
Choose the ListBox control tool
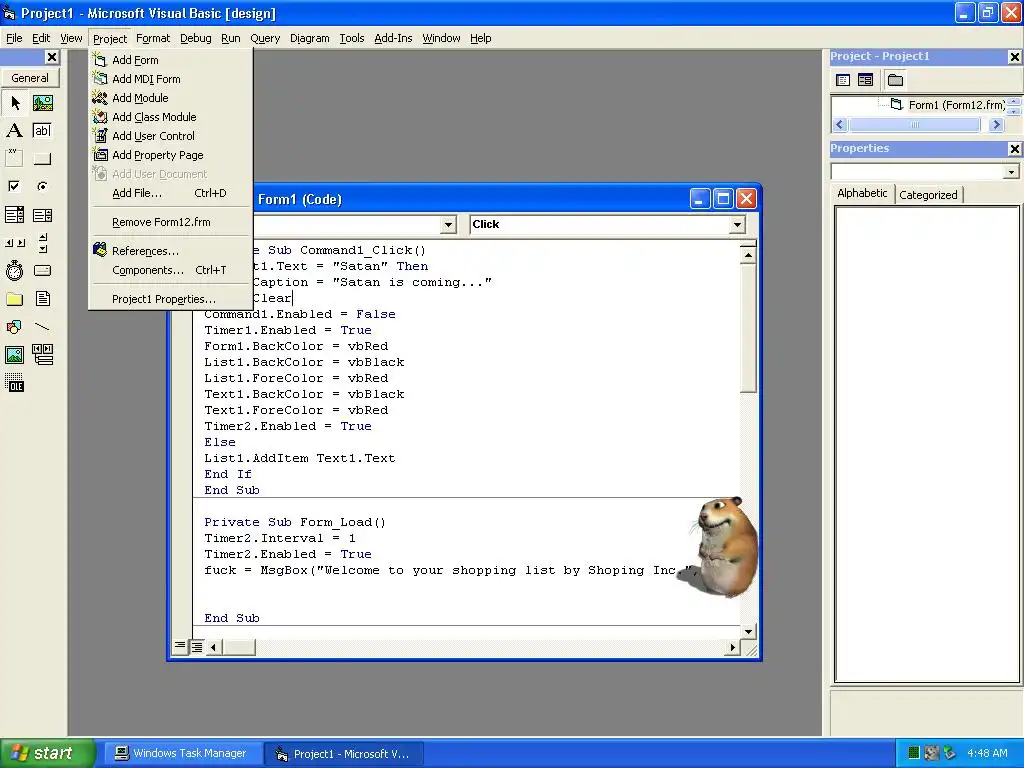(42, 215)
